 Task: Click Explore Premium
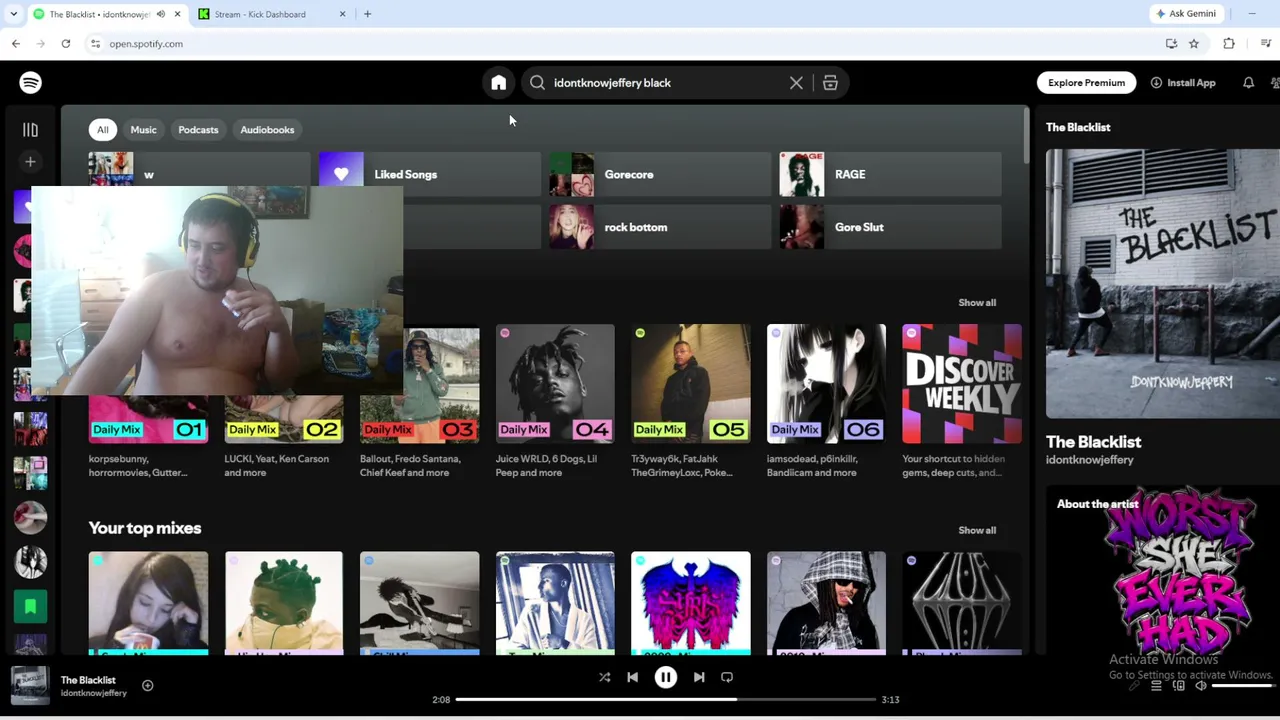click(x=1086, y=83)
